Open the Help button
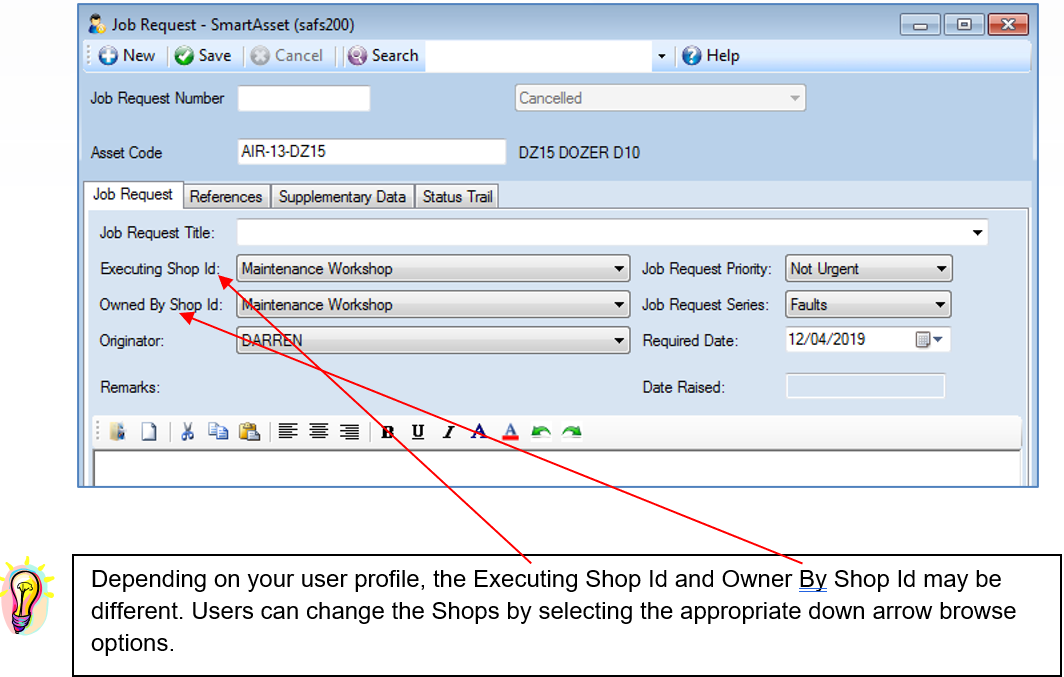Screen dimensions: 1064x677 point(710,56)
